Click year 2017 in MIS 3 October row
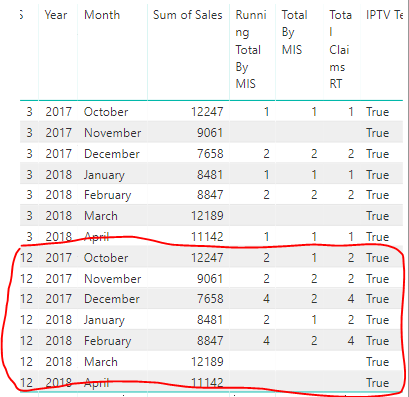This screenshot has width=409, height=397. pos(59,112)
